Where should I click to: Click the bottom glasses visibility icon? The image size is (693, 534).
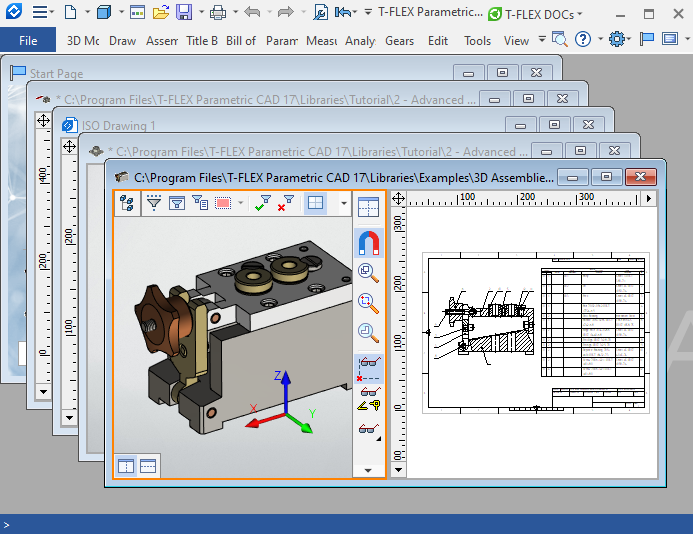369,428
